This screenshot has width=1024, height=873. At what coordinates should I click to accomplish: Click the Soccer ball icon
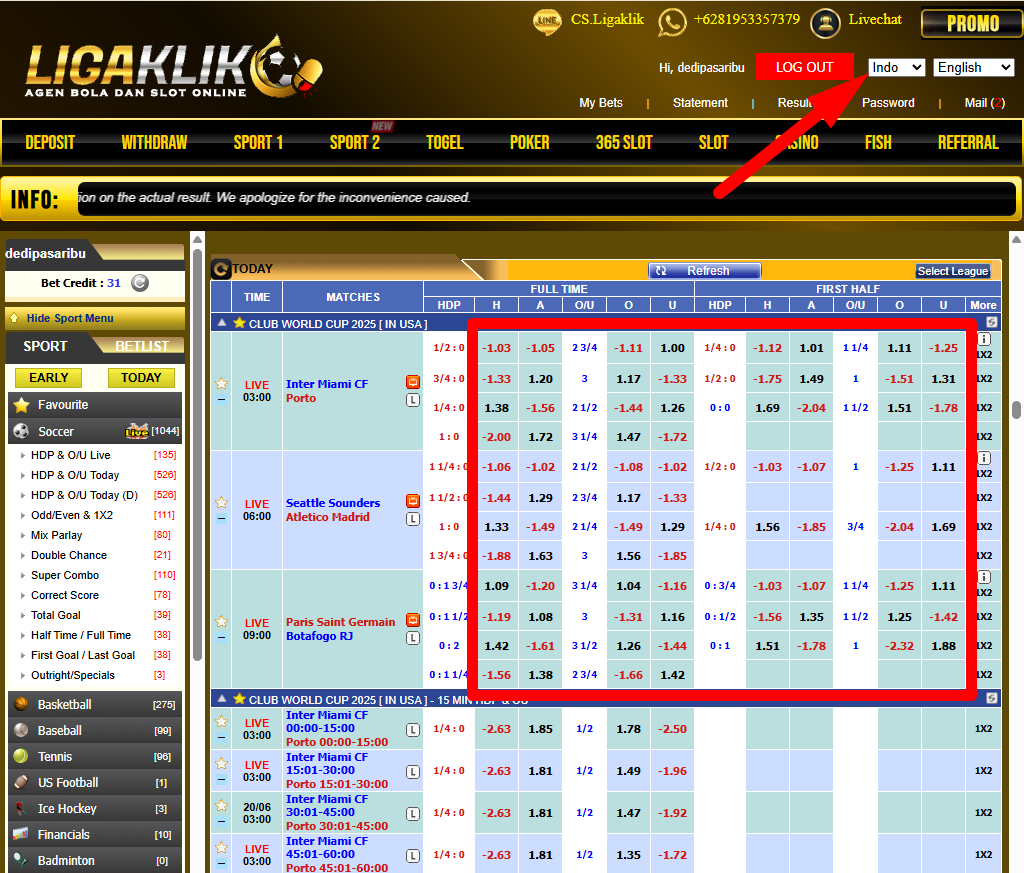(21, 431)
